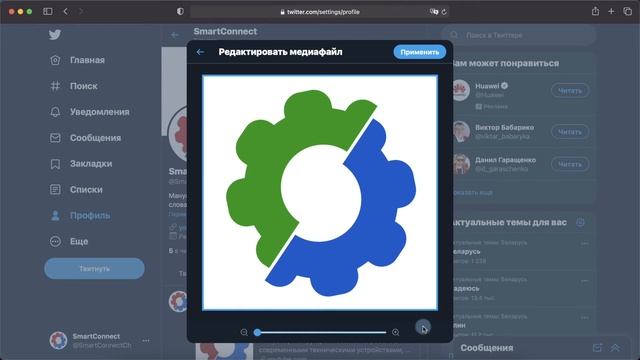
Task: Show Safari tab overview
Action: pyautogui.click(x=627, y=11)
